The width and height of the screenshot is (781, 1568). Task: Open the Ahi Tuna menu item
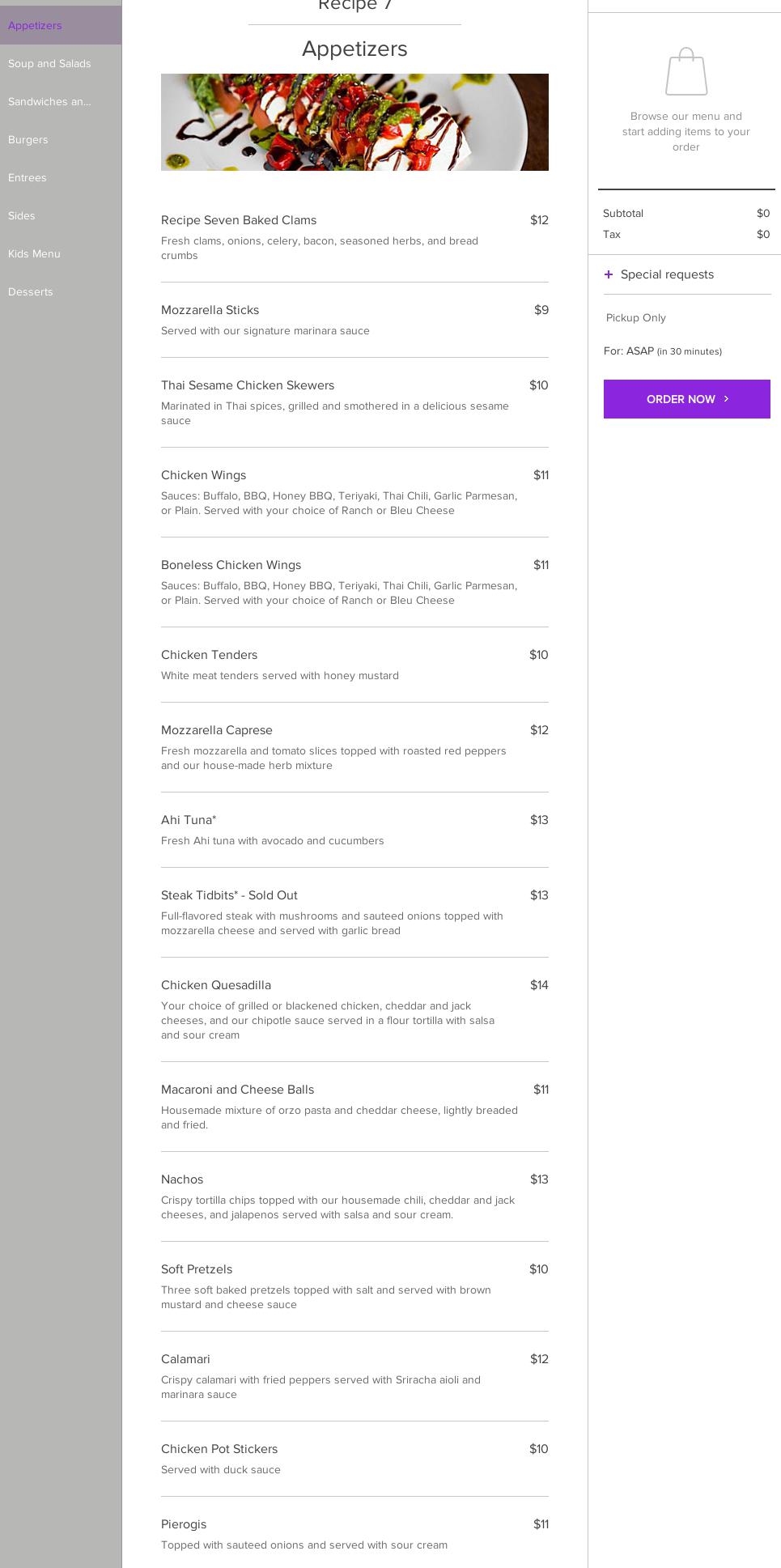[x=354, y=830]
